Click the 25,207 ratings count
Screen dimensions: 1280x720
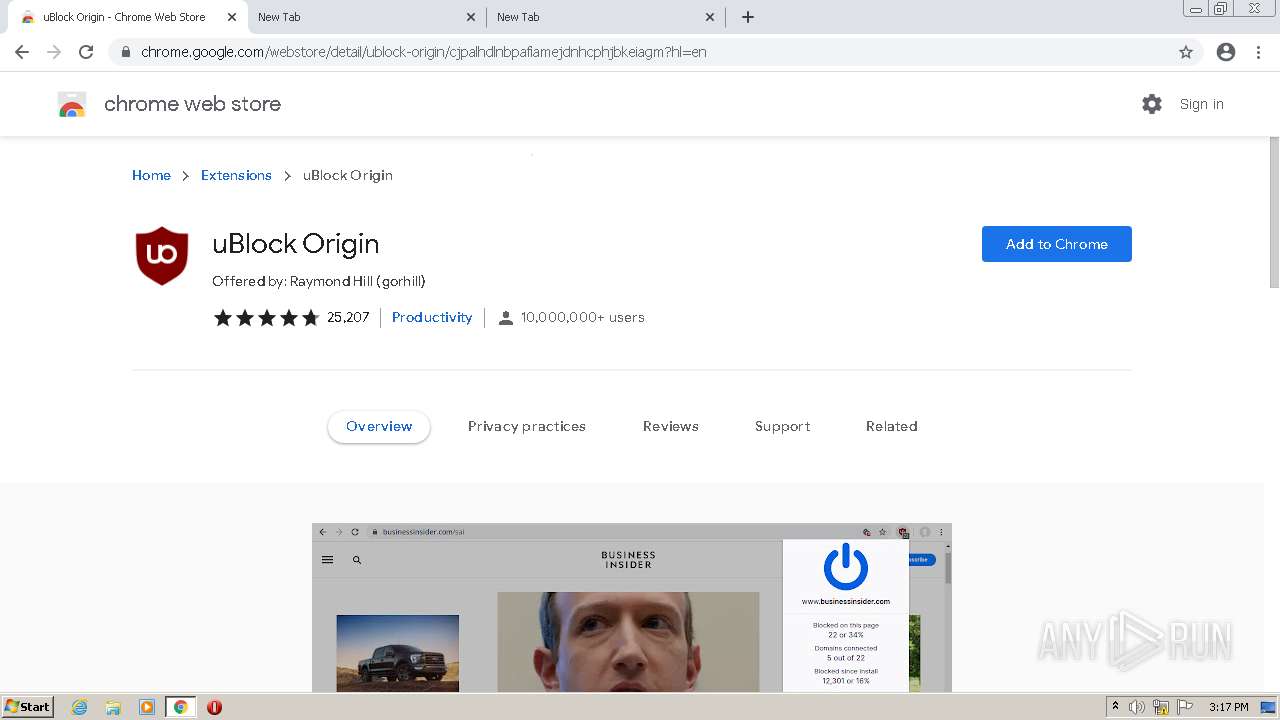click(x=348, y=317)
